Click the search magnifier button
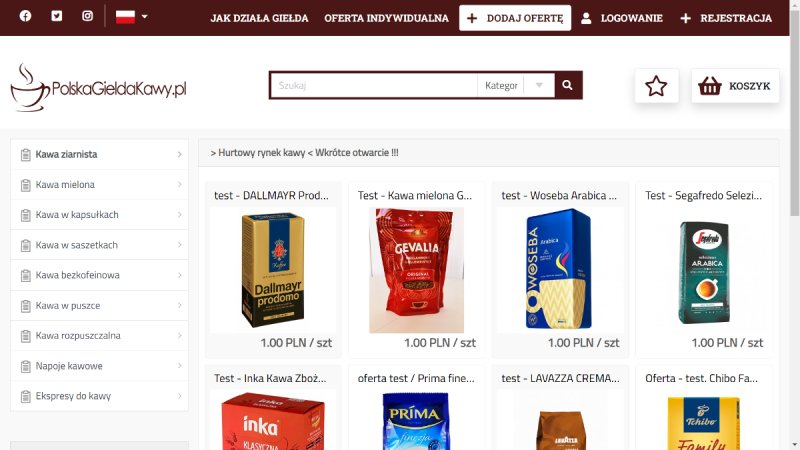 pyautogui.click(x=567, y=85)
